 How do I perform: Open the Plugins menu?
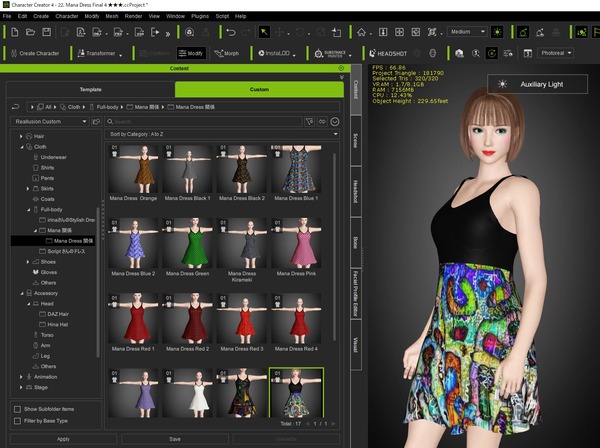click(200, 16)
